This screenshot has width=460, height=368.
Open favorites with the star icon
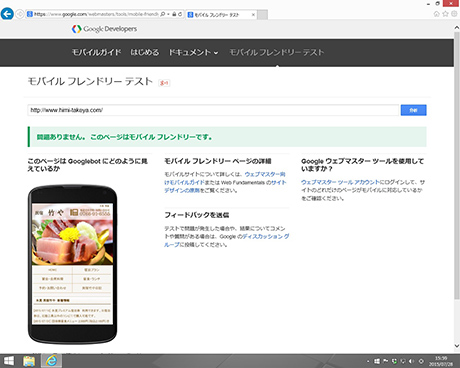tap(445, 14)
